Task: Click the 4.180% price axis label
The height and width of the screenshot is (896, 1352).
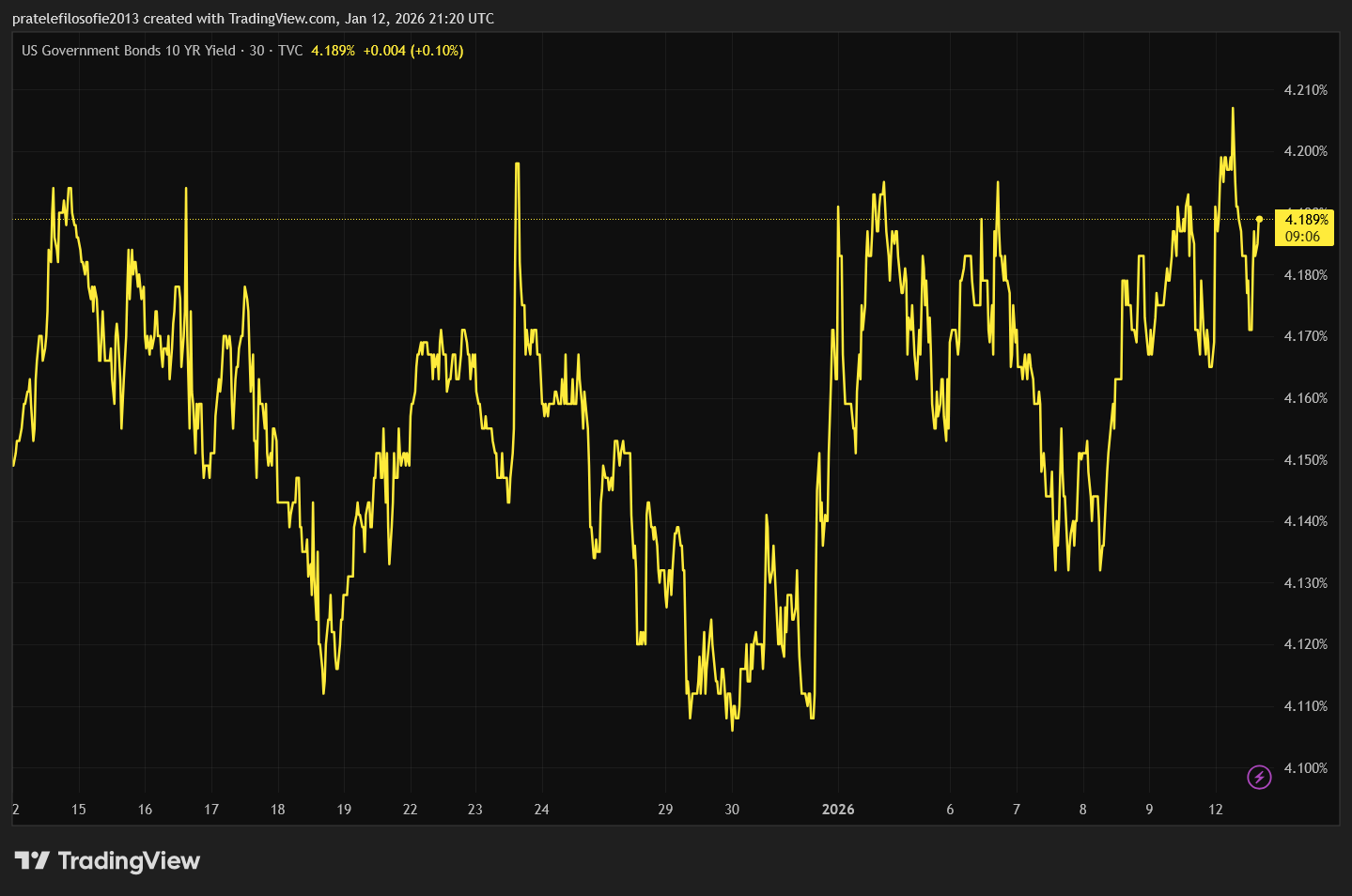Action: (x=1306, y=275)
